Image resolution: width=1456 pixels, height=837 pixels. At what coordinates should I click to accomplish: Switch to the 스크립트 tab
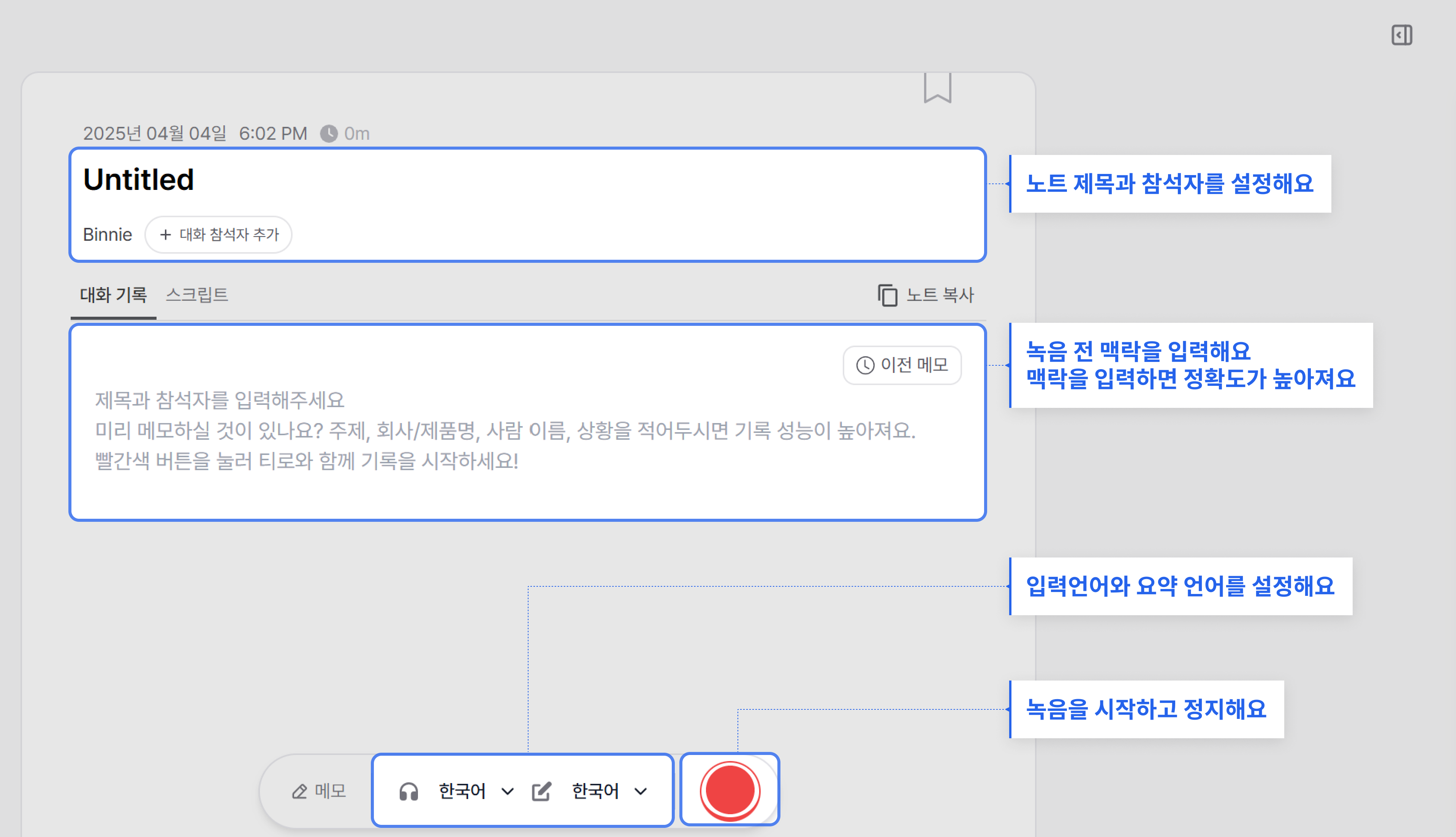click(197, 295)
